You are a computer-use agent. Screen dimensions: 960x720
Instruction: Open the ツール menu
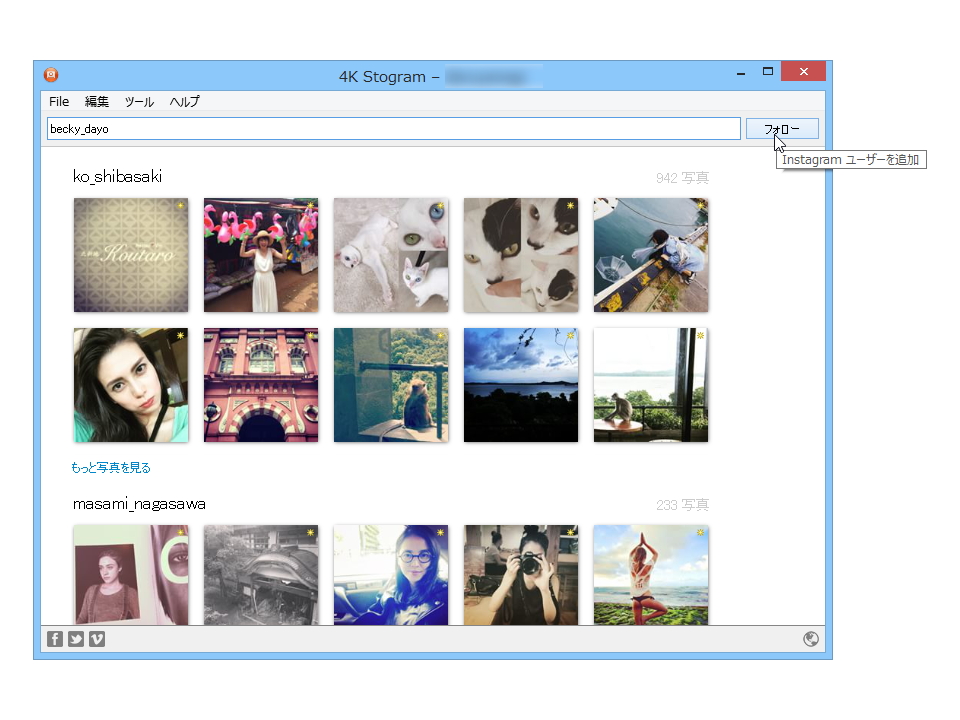tap(139, 102)
